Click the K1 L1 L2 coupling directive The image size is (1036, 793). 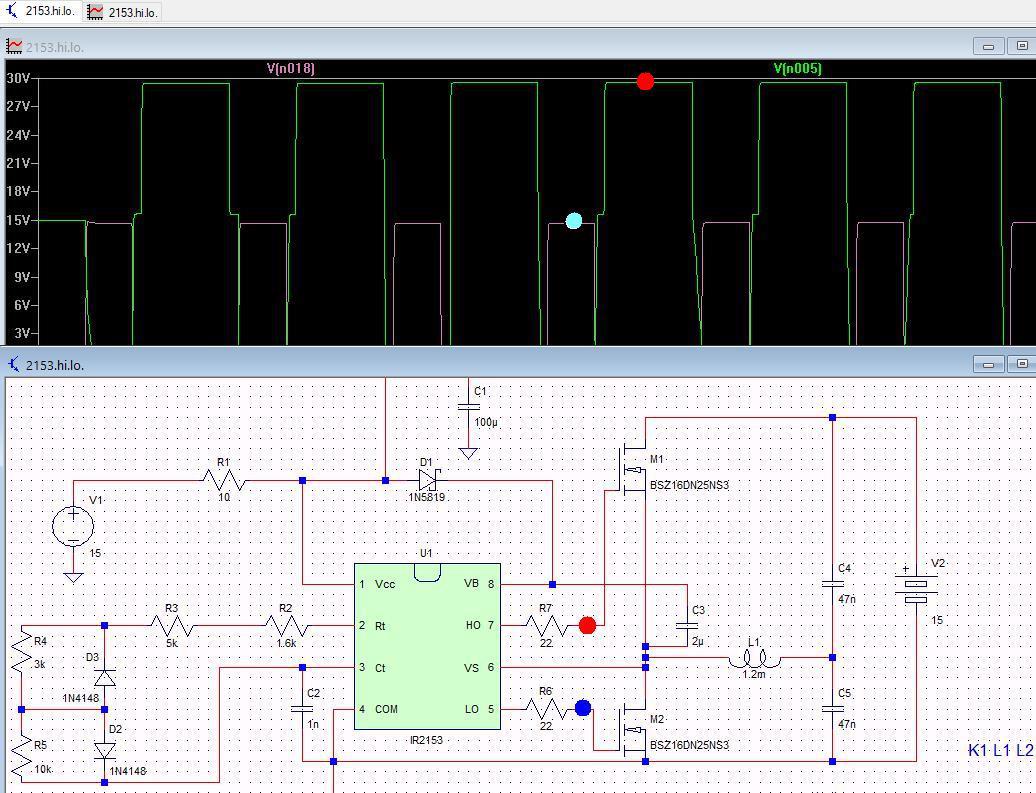[x=1000, y=750]
